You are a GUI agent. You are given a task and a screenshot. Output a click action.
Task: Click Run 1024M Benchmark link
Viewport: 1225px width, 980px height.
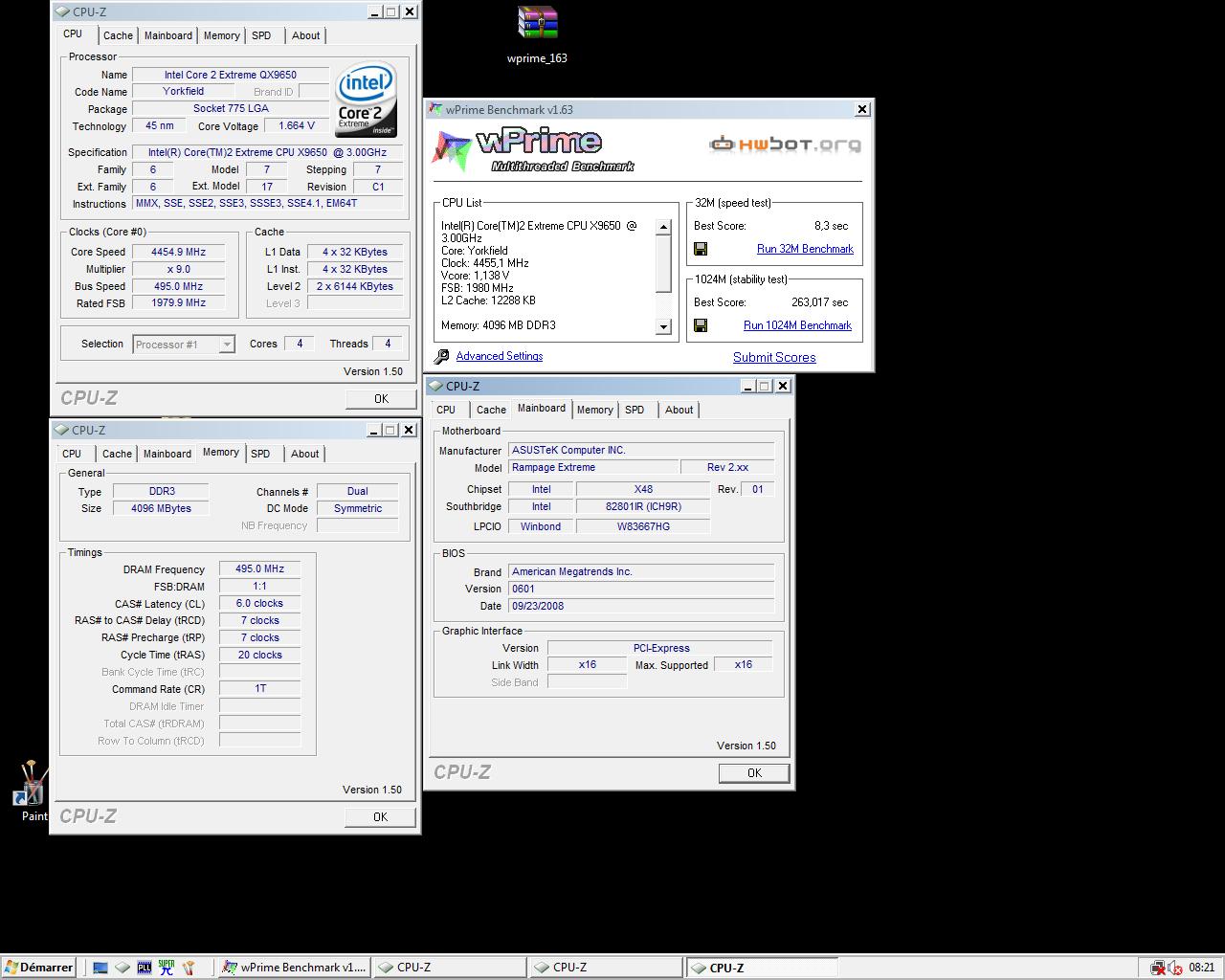tap(797, 325)
